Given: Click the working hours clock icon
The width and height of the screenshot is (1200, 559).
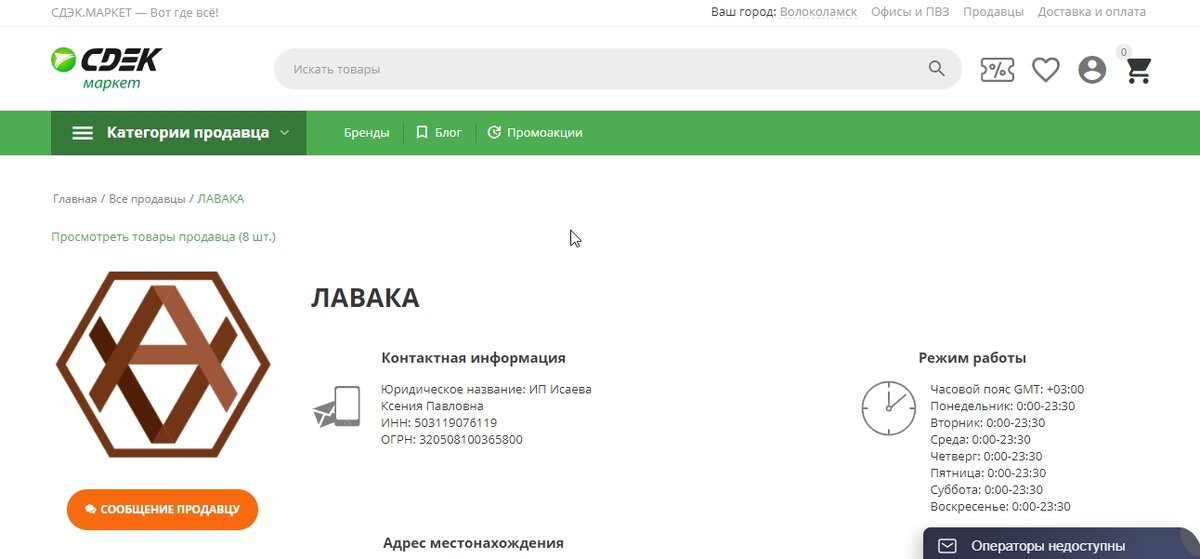Looking at the screenshot, I should (889, 407).
